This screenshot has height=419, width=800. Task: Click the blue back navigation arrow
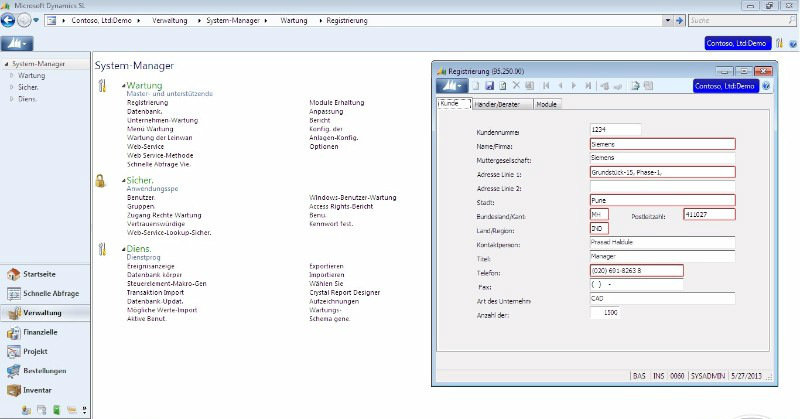click(9, 19)
